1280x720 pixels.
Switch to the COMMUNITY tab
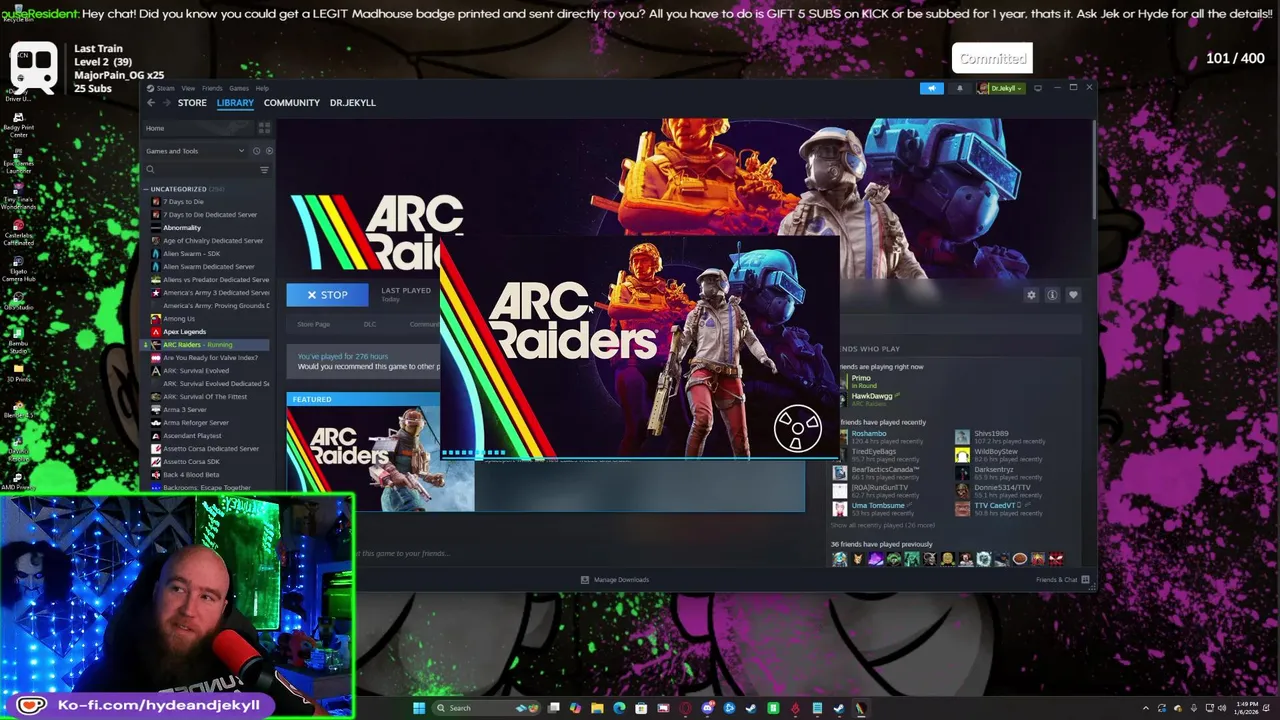pyautogui.click(x=292, y=103)
